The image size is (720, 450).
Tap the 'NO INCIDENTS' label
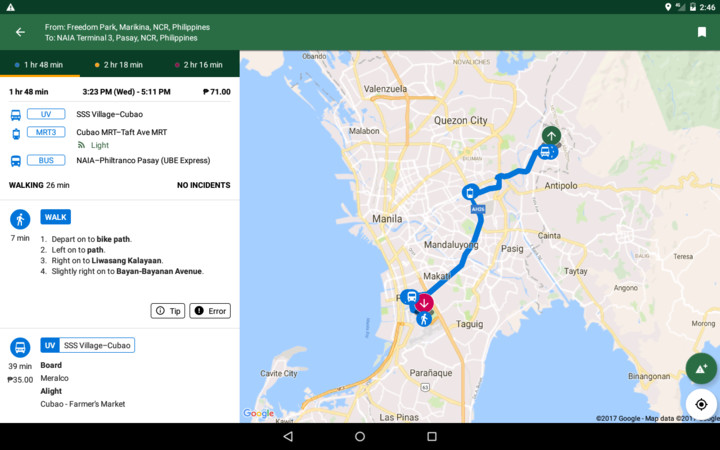204,185
